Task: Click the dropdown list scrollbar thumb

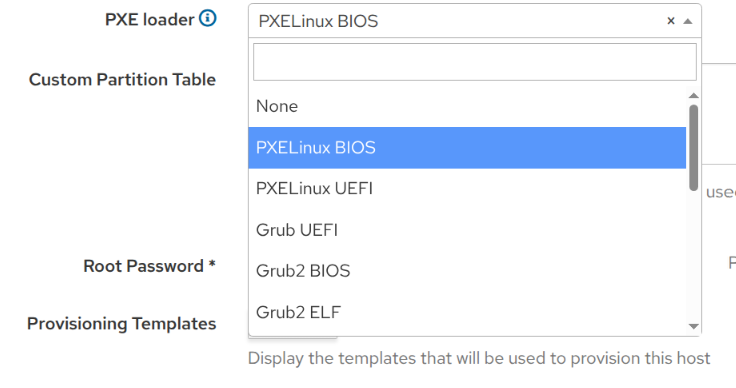Action: pos(693,147)
